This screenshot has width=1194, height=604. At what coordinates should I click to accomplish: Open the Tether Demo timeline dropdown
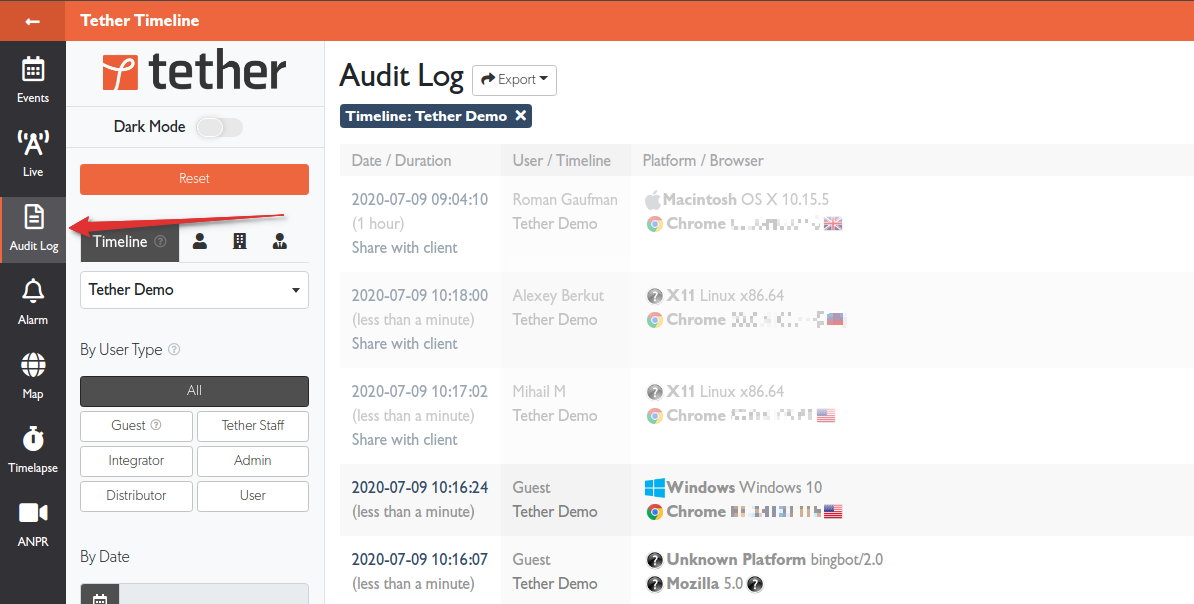pos(194,290)
